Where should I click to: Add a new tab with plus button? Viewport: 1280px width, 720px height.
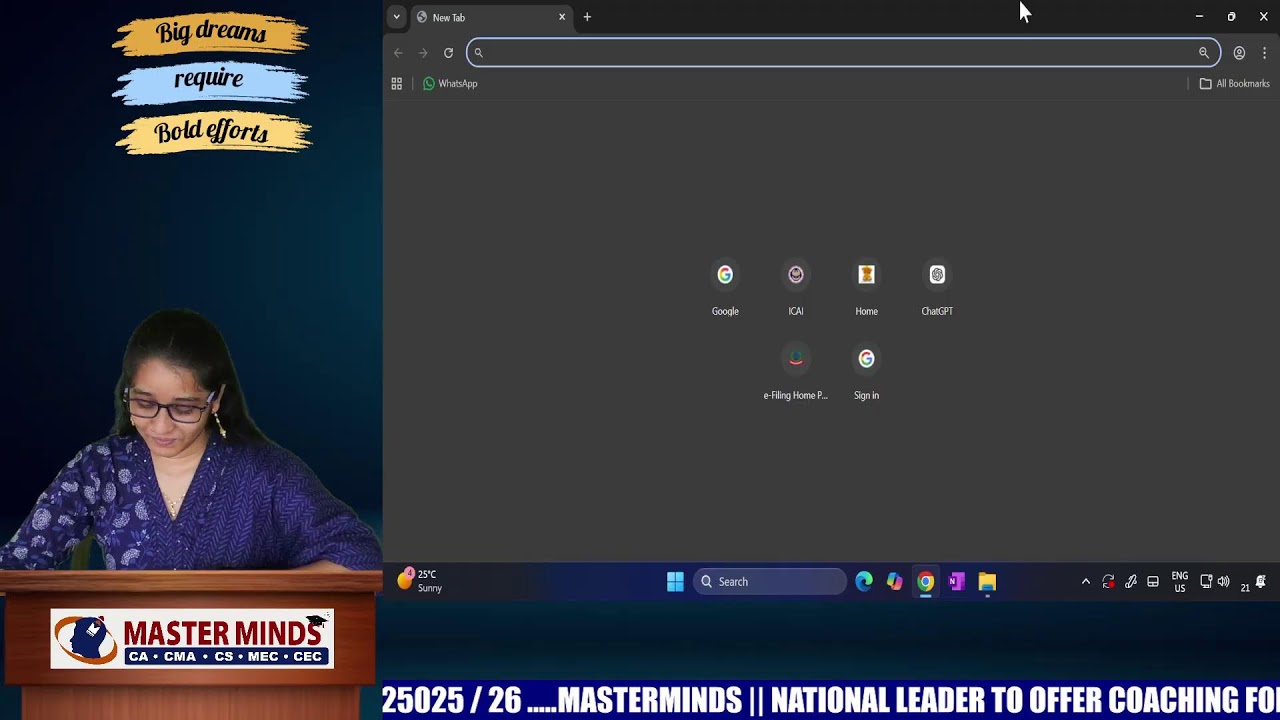click(587, 17)
